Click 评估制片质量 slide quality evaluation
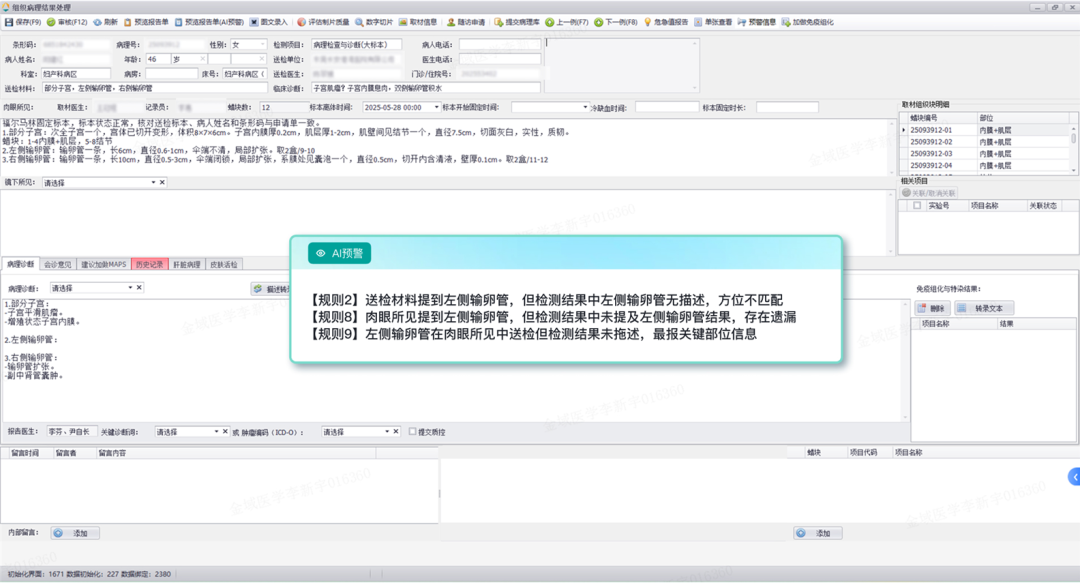 pos(323,22)
